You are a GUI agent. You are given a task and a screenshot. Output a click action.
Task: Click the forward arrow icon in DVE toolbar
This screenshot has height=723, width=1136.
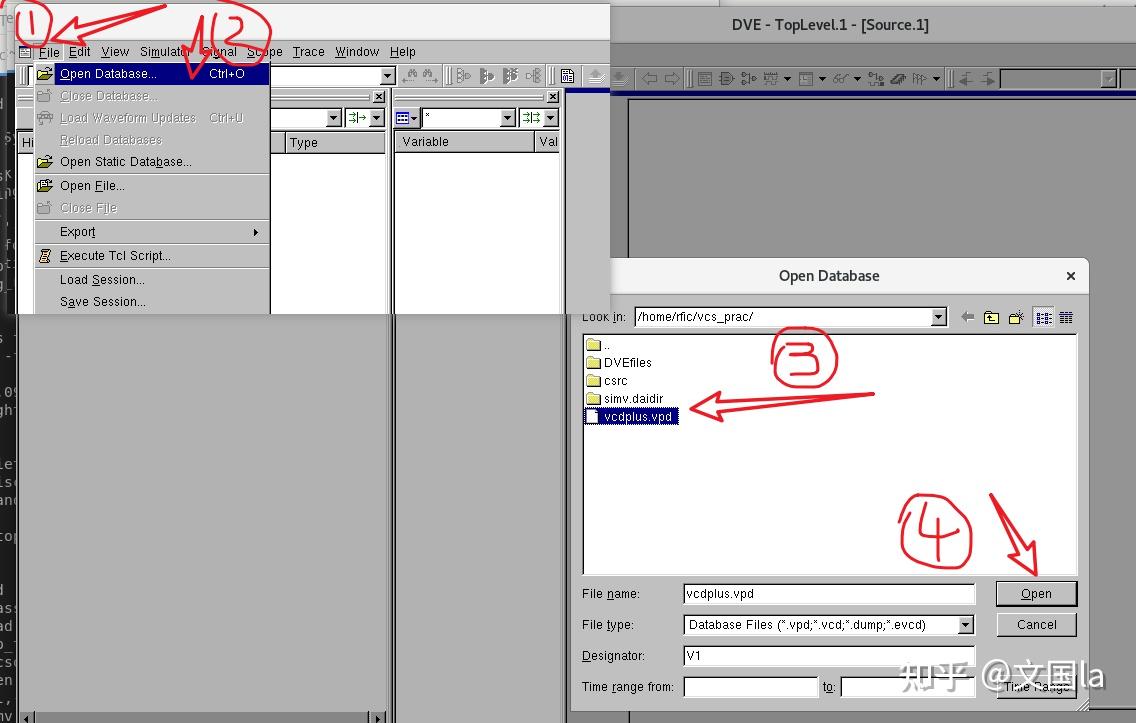(x=672, y=78)
